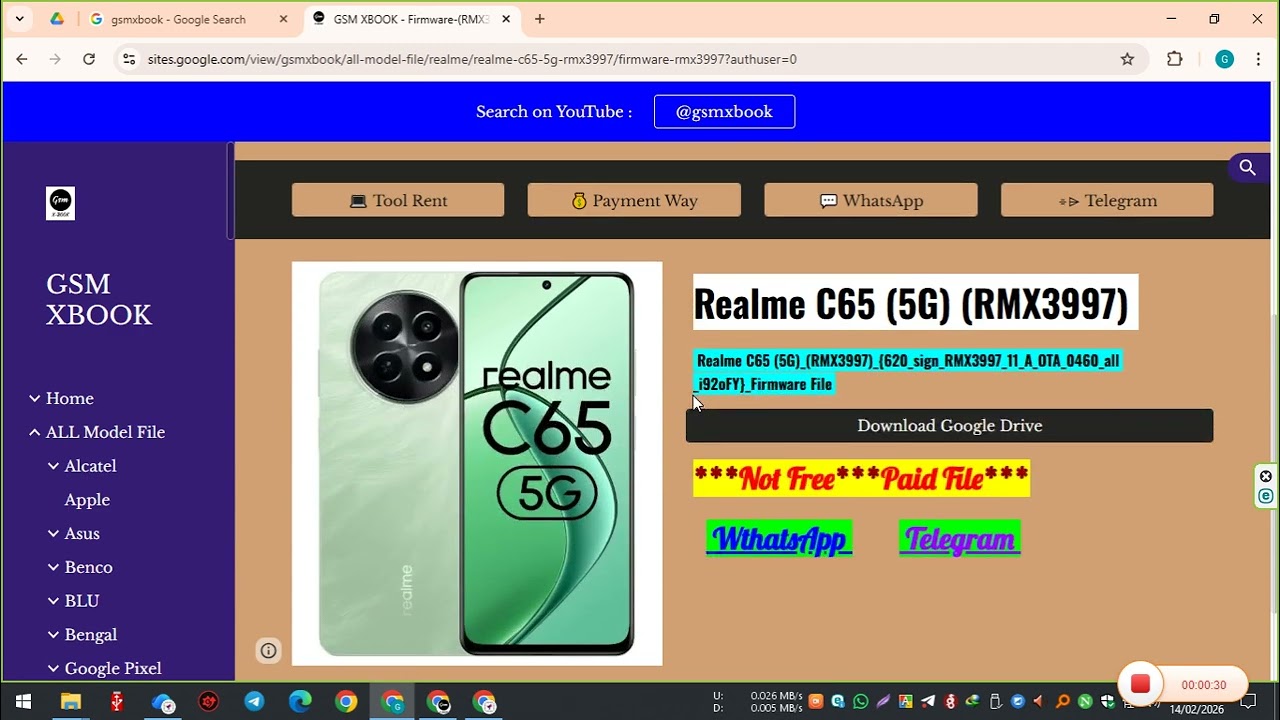Open the Asus sidebar link
Viewport: 1280px width, 720px height.
click(x=82, y=533)
